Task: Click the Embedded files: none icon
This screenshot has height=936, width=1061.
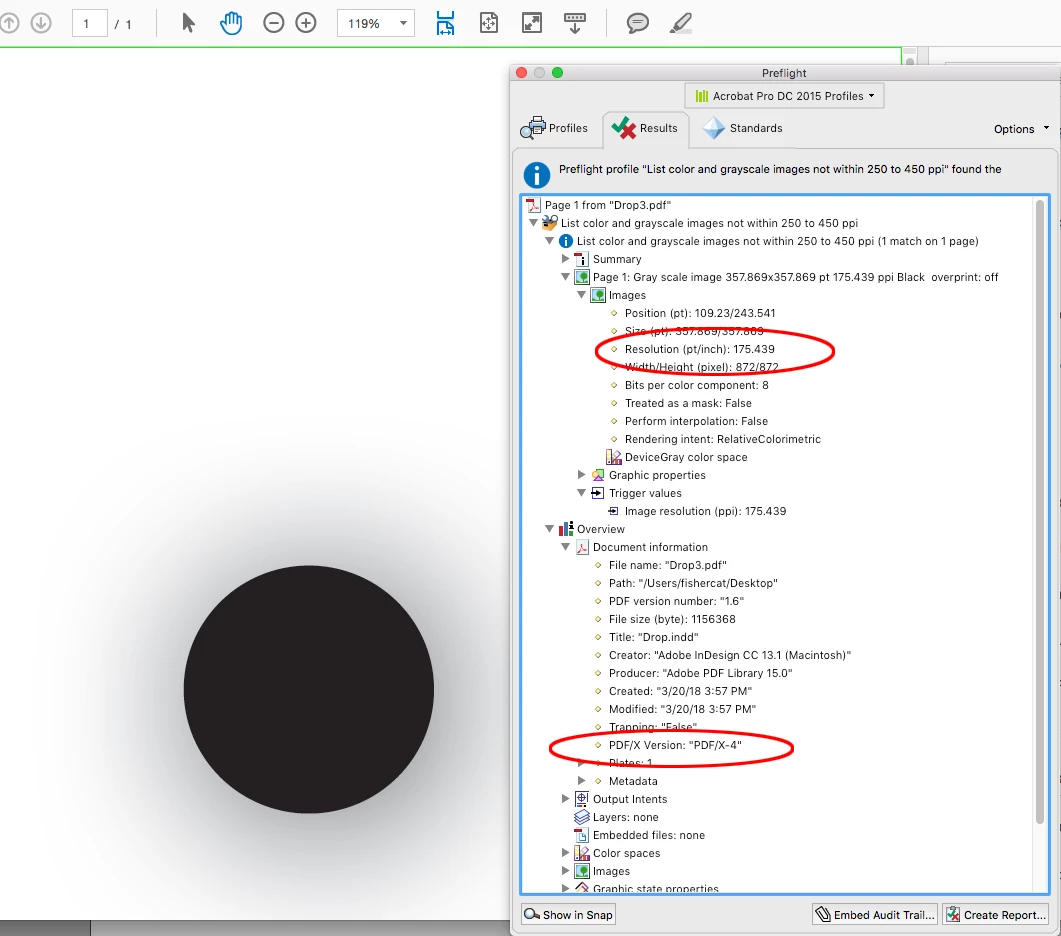Action: (582, 835)
